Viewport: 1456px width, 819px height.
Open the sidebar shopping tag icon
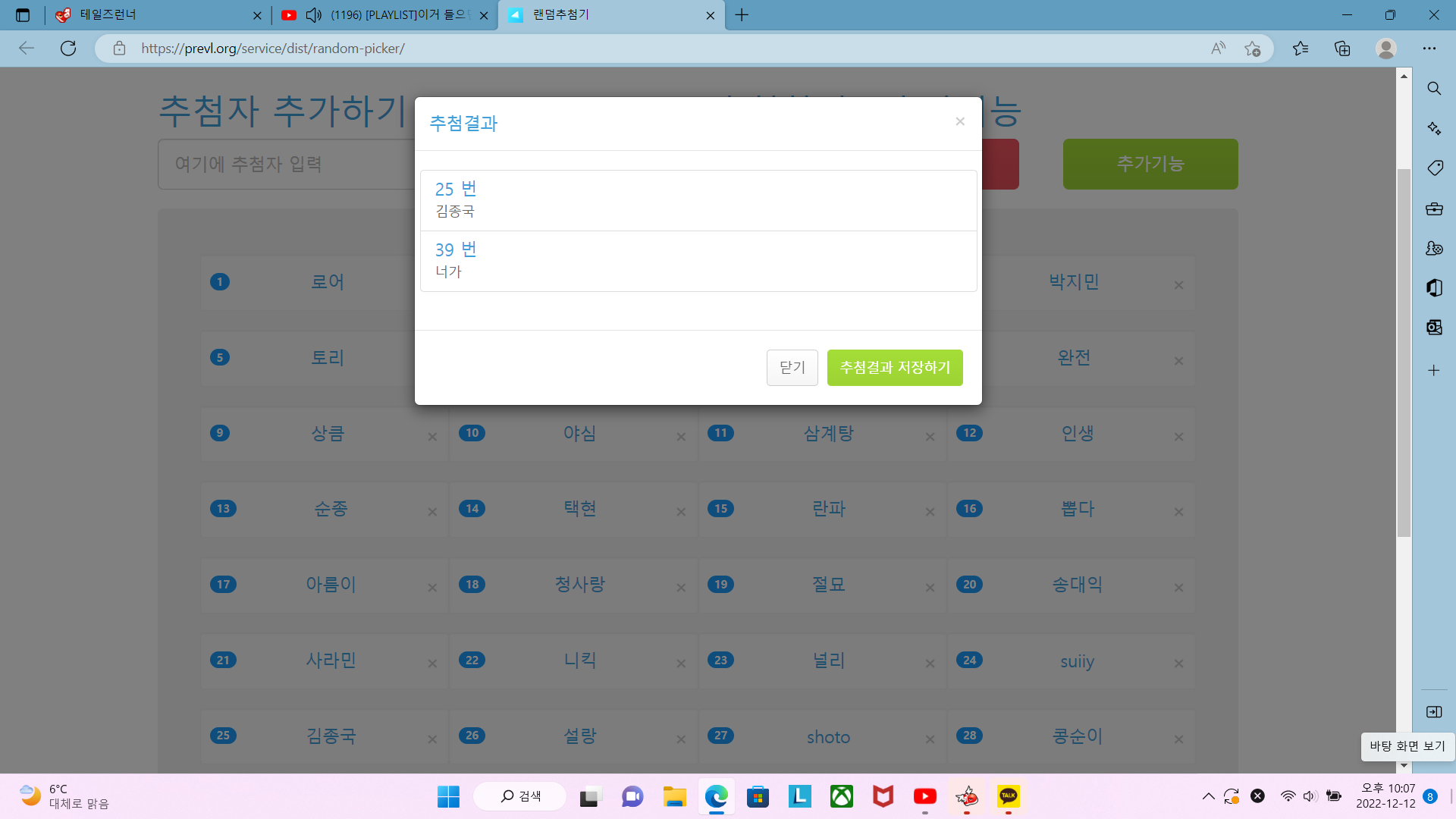click(1434, 168)
